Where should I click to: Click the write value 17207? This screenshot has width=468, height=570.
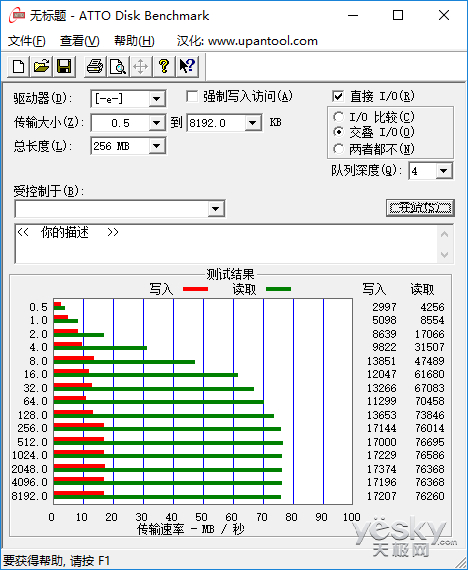[x=381, y=496]
